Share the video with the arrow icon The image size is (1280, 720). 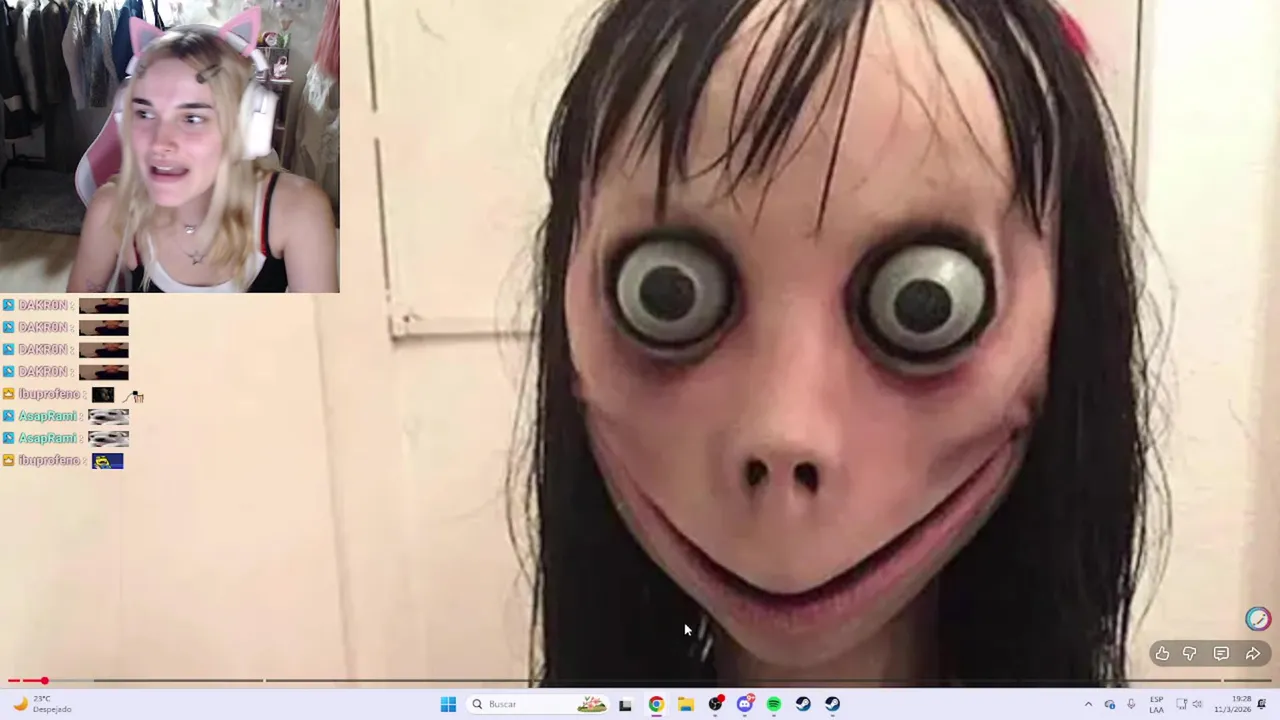point(1253,654)
